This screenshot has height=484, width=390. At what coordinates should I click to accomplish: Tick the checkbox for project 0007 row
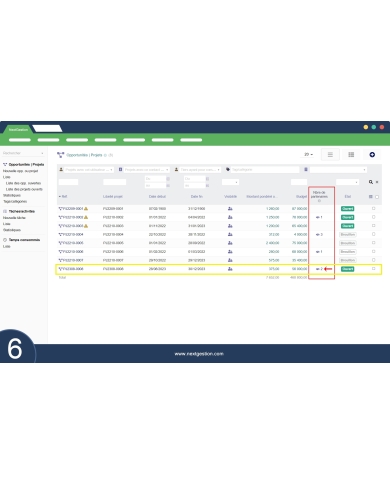tap(373, 260)
